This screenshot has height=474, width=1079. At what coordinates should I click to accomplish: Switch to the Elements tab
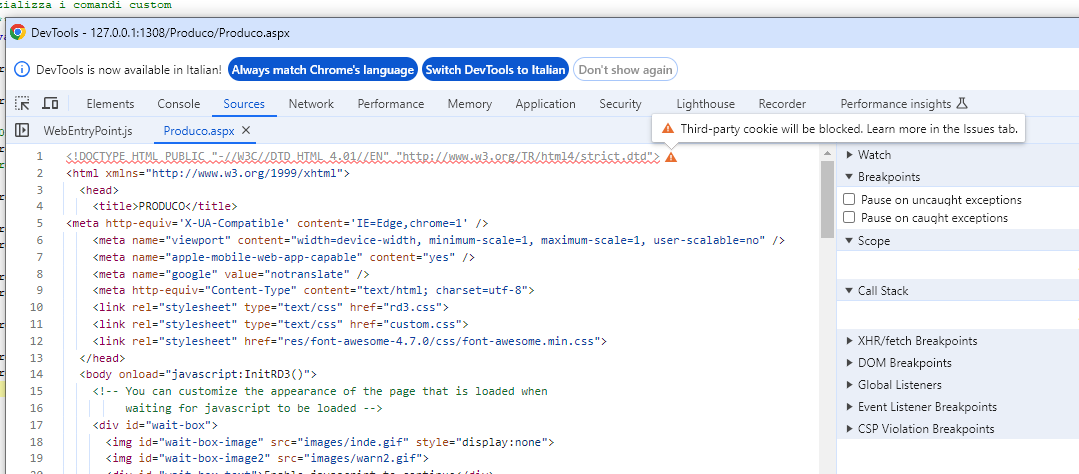[110, 104]
